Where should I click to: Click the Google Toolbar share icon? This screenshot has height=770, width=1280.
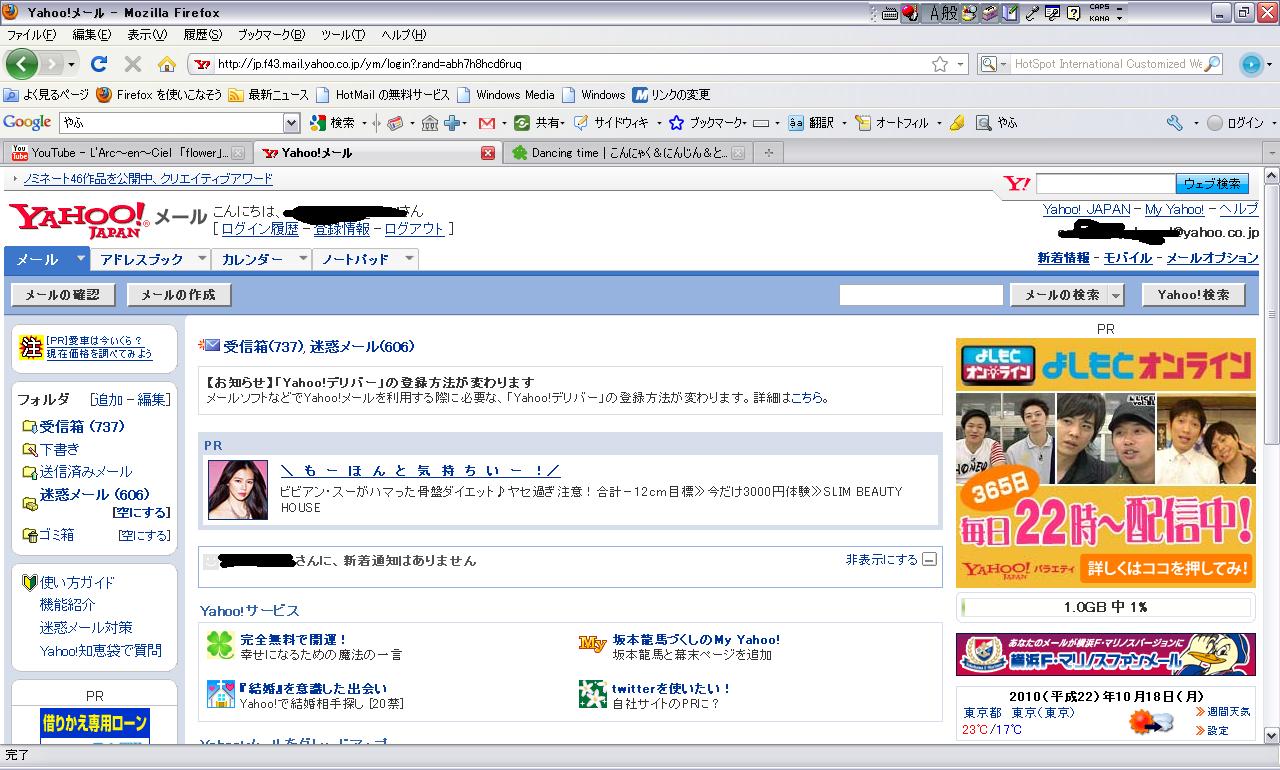[522, 123]
